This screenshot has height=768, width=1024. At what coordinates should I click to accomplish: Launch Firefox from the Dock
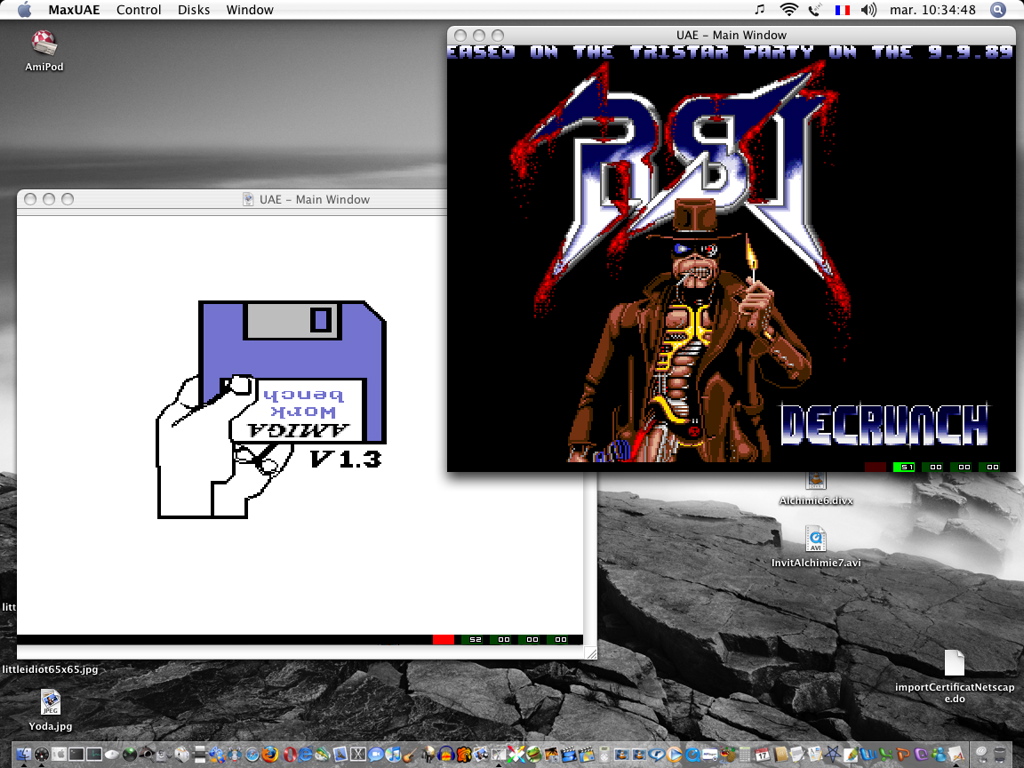[x=270, y=754]
